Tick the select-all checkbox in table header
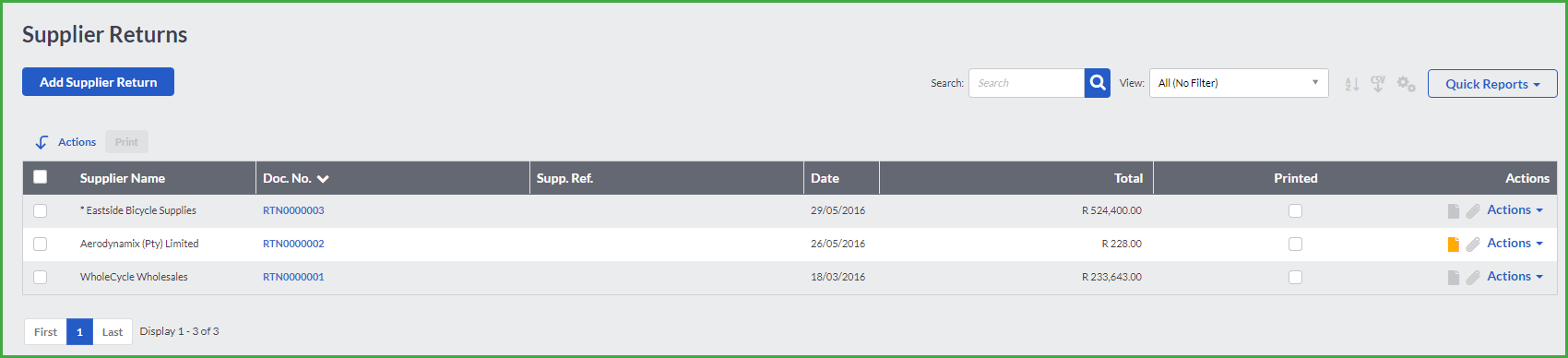Image resolution: width=1568 pixels, height=358 pixels. [x=41, y=177]
